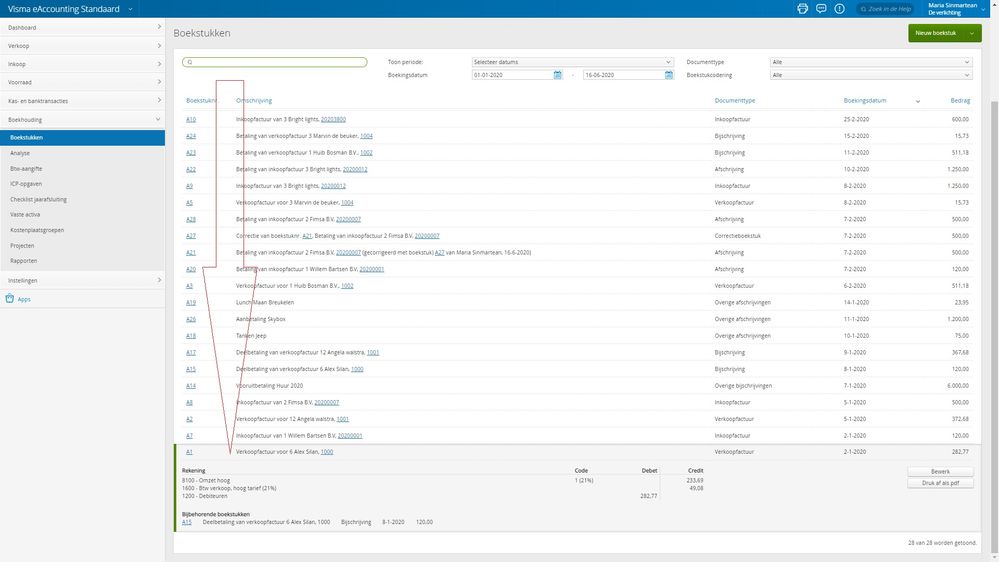This screenshot has width=999, height=562.
Task: Click the boekstukken search input field
Action: click(x=275, y=62)
